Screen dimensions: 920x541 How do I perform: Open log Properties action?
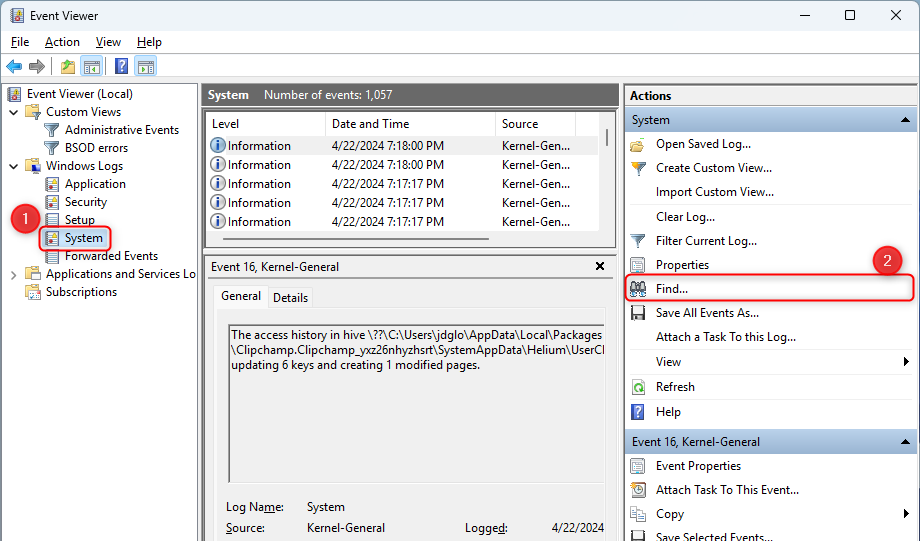coord(682,265)
